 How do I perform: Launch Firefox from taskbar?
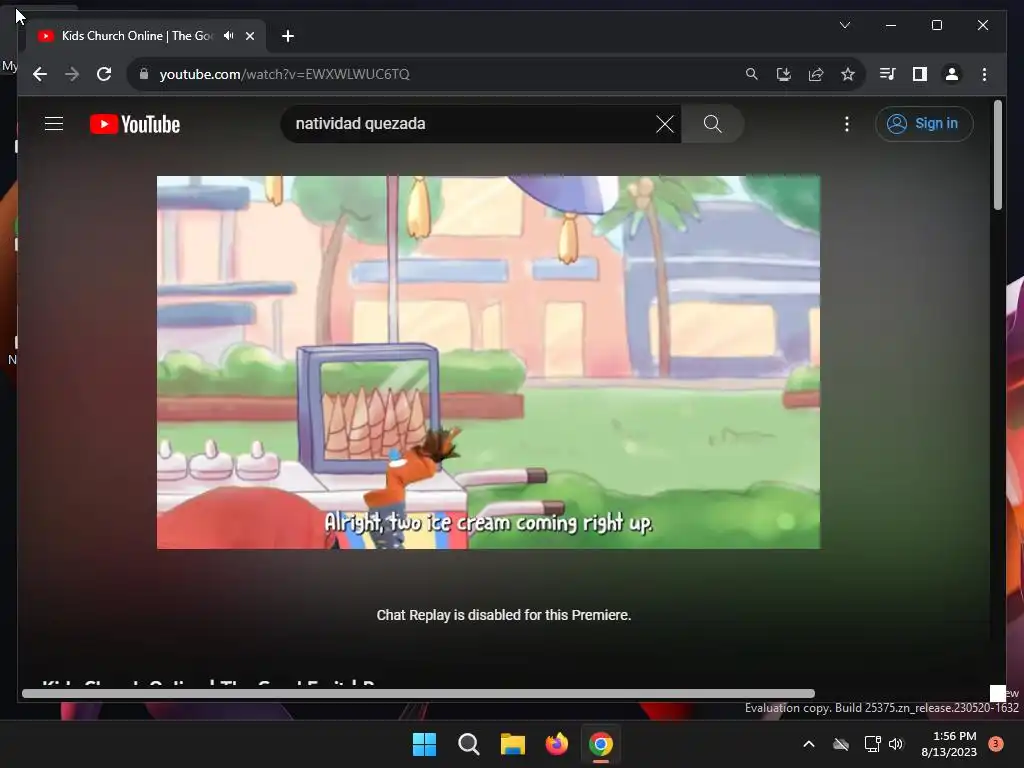pos(556,744)
